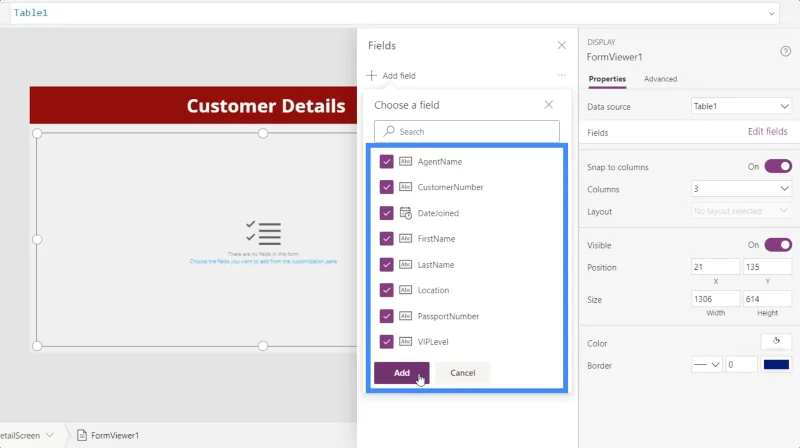Close the Choose a field popup
This screenshot has height=448, width=800.
548,105
